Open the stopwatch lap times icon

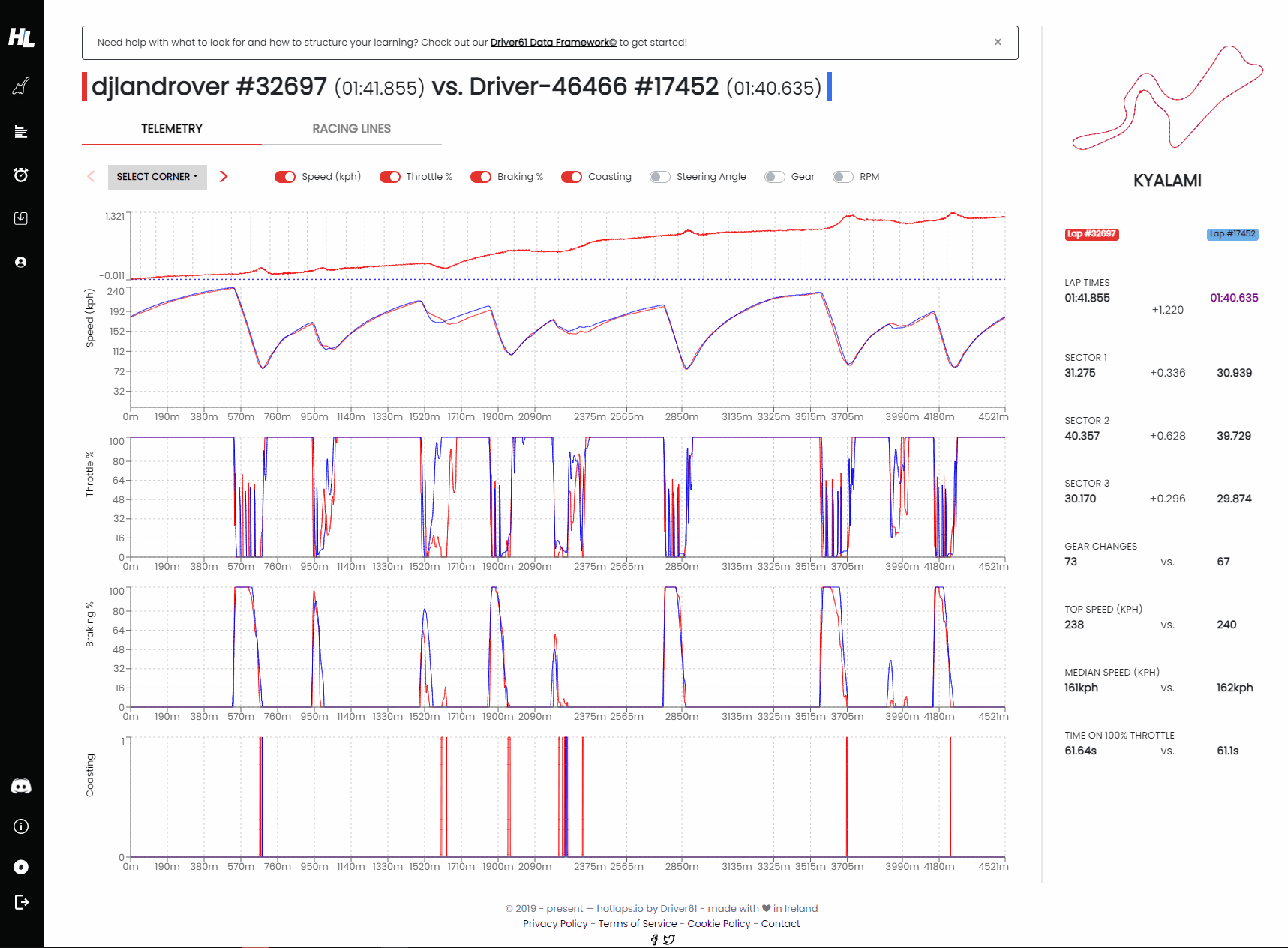click(21, 175)
